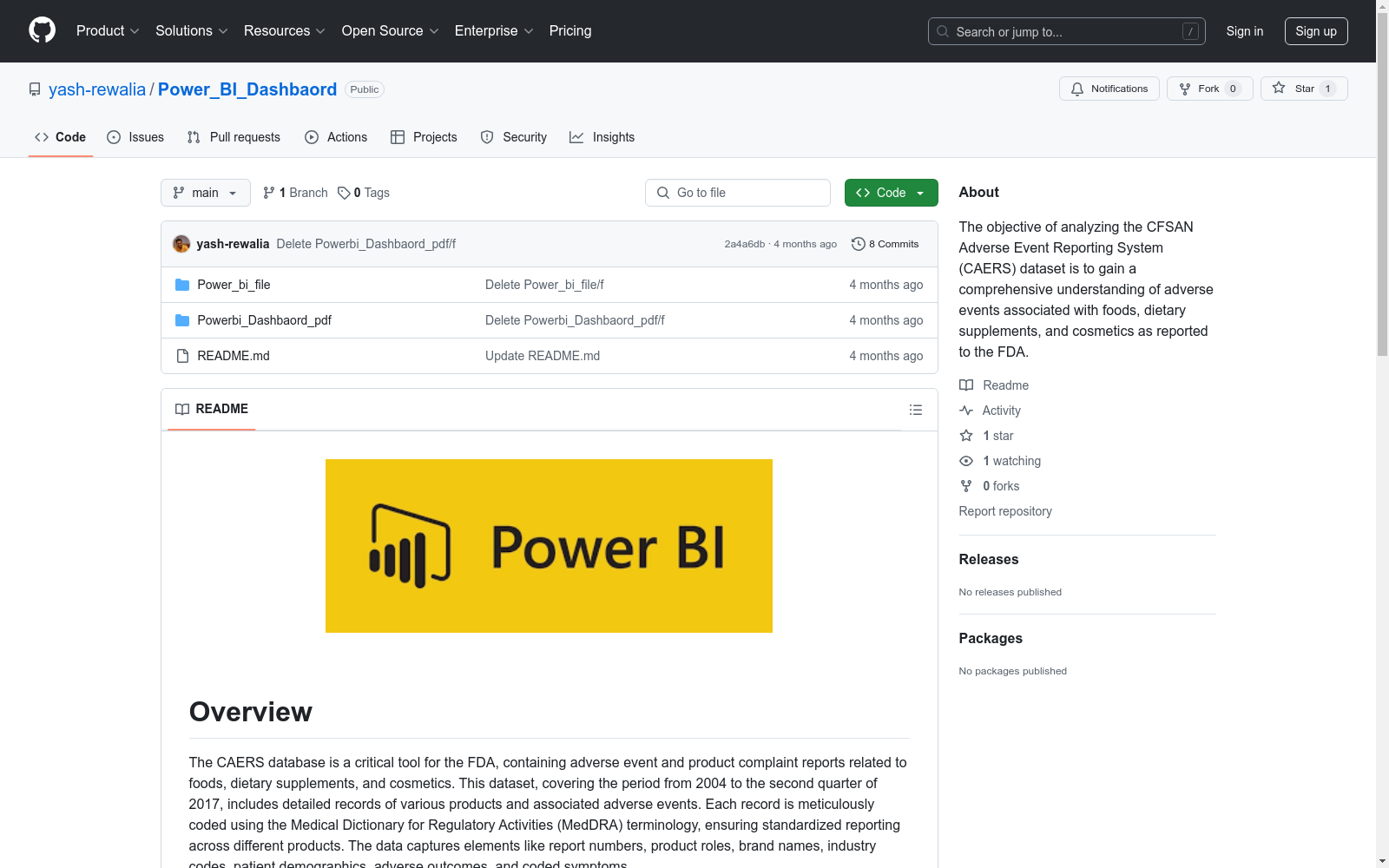Open commit 2a4a6db link

tap(745, 244)
